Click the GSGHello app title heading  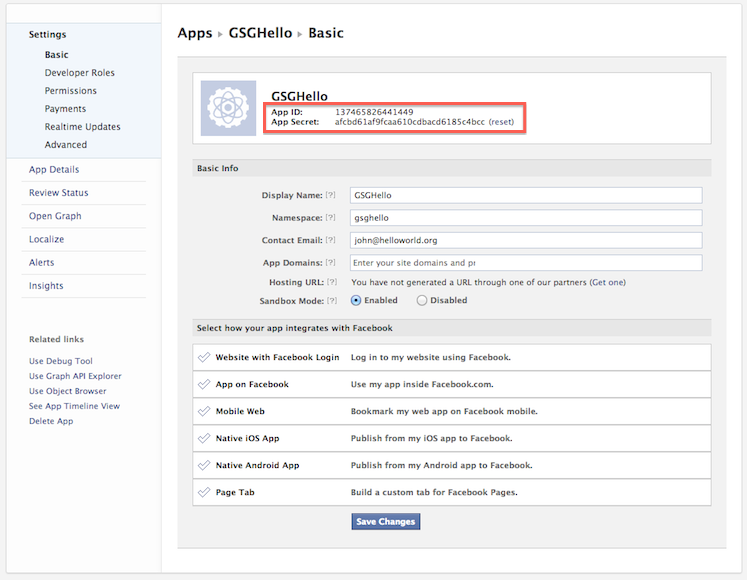(x=299, y=96)
